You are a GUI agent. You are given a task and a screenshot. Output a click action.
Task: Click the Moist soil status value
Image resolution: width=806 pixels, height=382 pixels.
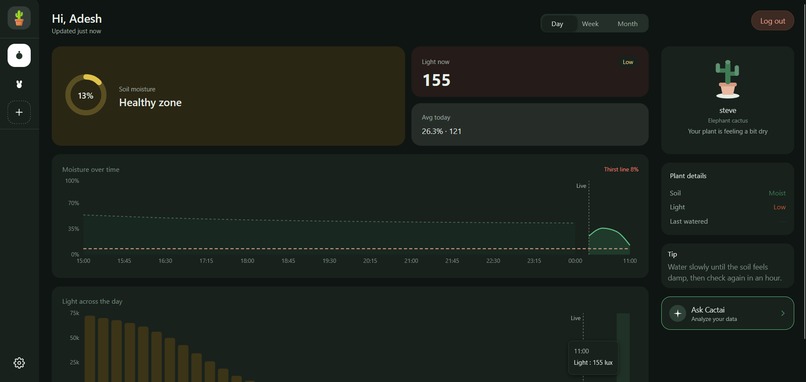point(777,193)
